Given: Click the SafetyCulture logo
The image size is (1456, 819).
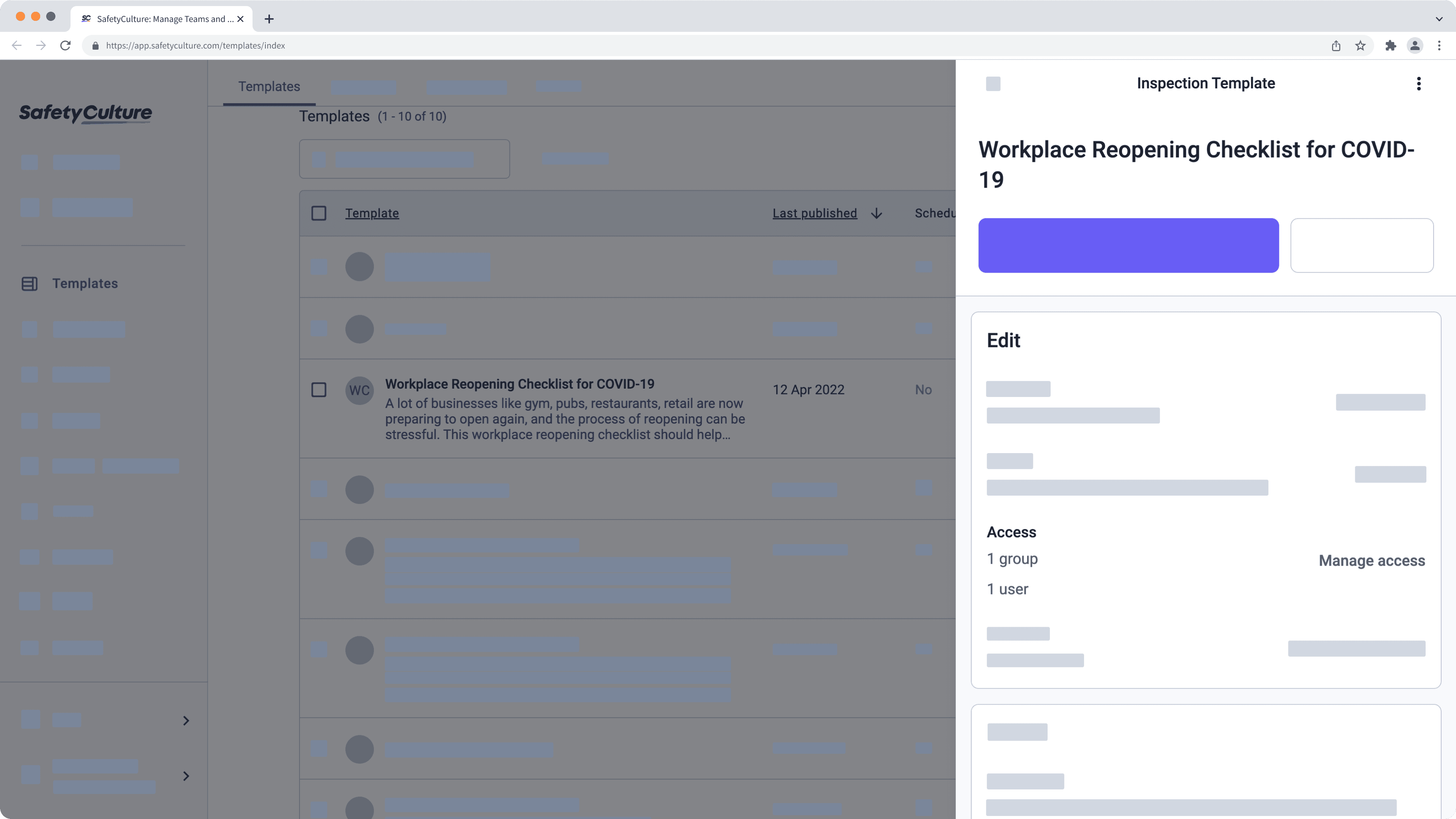Looking at the screenshot, I should coord(85,113).
